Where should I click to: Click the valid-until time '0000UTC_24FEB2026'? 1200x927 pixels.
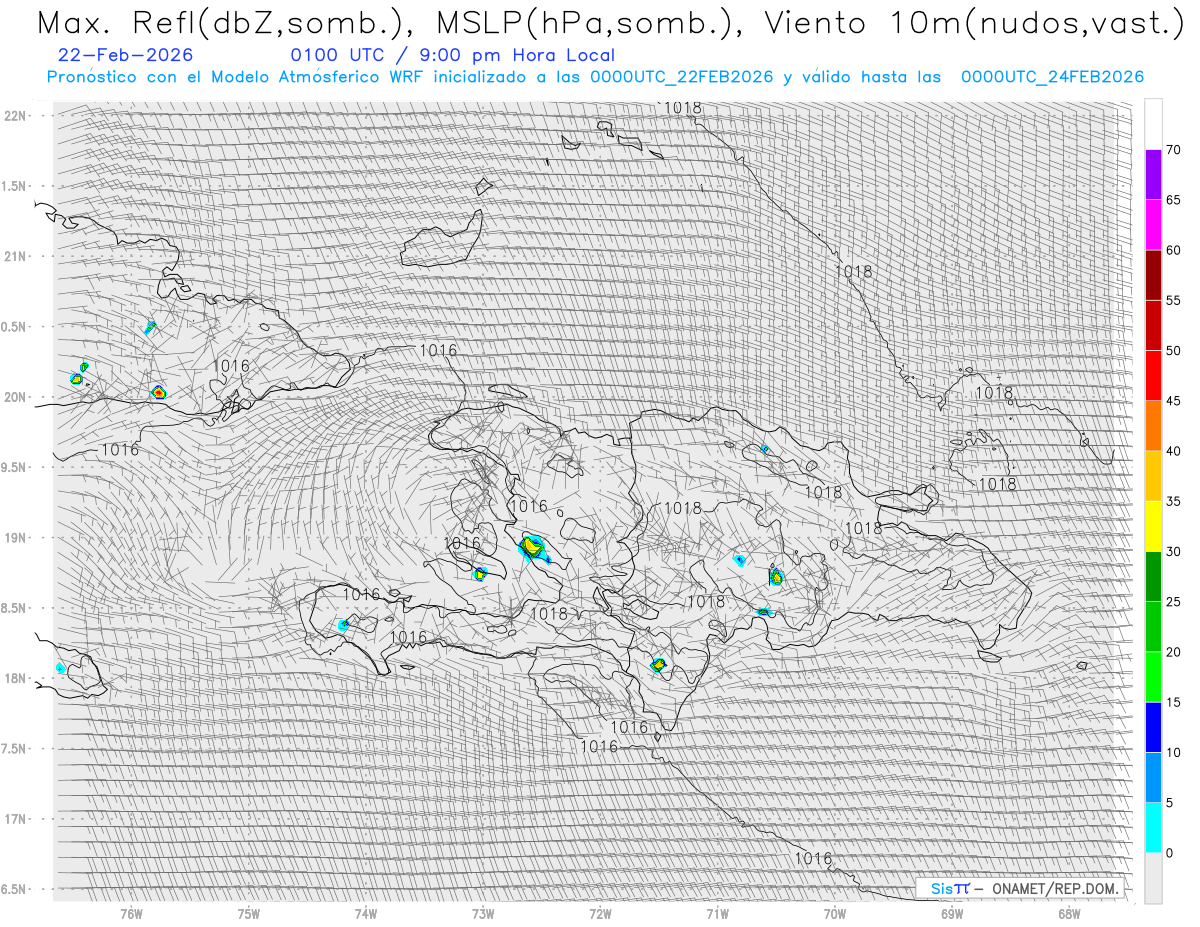1053,77
